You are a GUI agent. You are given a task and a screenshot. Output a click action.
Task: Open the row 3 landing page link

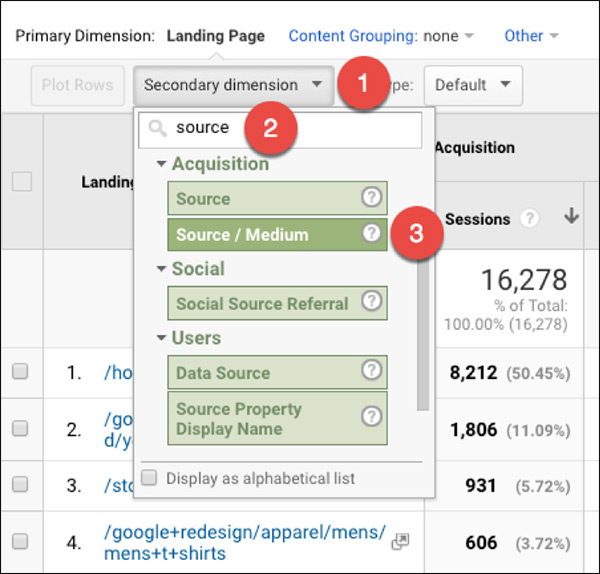pyautogui.click(x=119, y=486)
